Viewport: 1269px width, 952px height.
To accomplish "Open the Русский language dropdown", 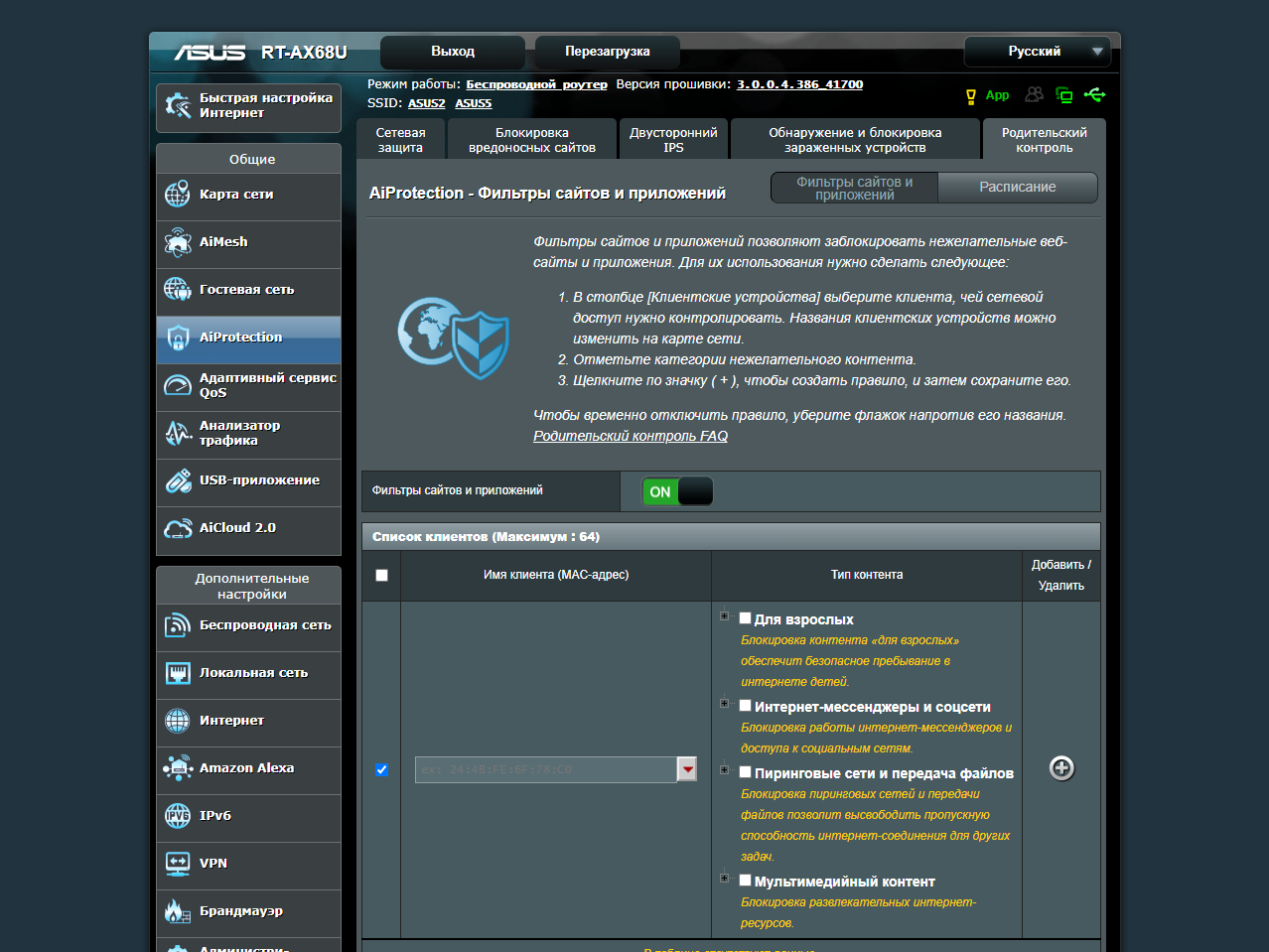I will [x=1037, y=52].
